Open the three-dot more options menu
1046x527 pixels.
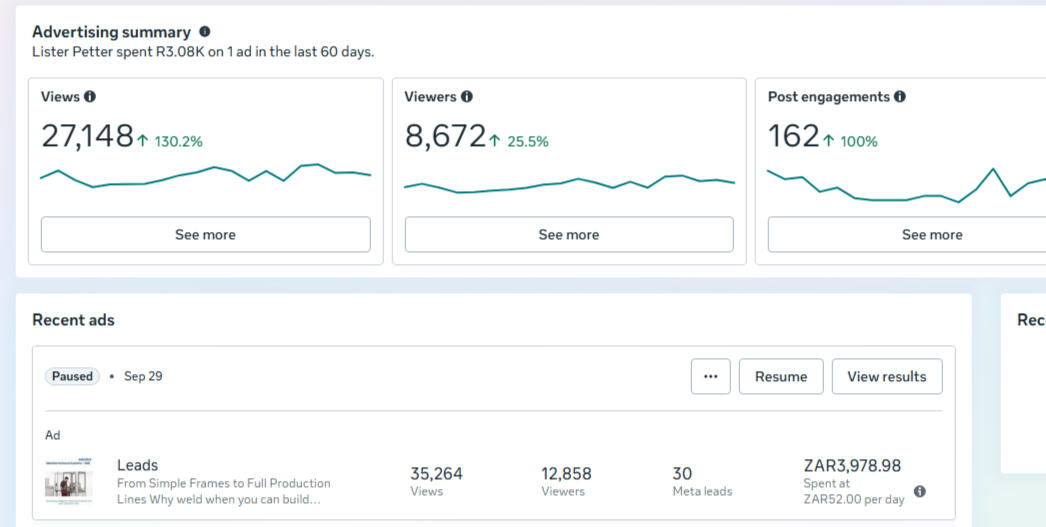710,377
